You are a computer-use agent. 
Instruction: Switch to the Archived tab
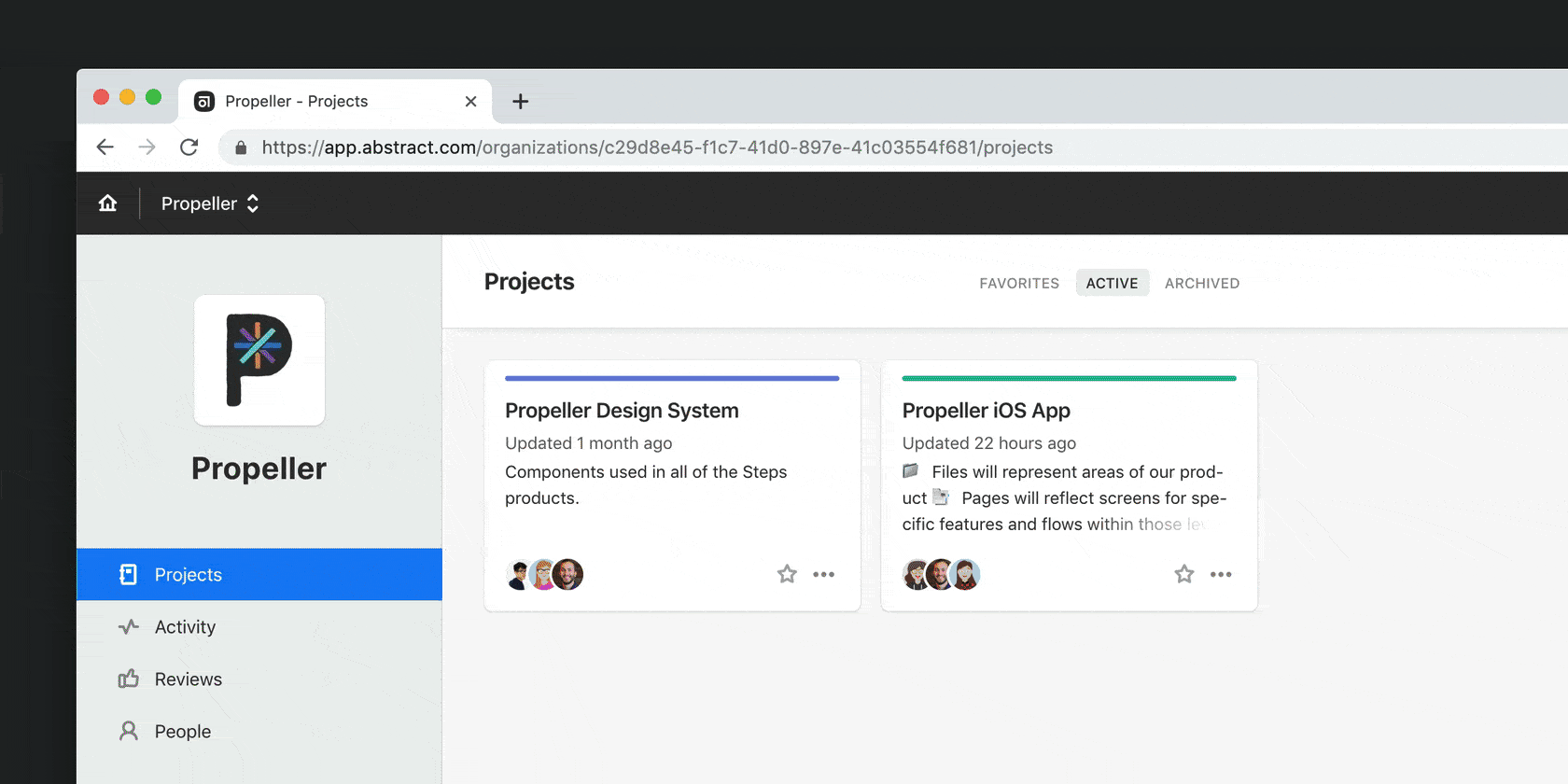coord(1202,283)
